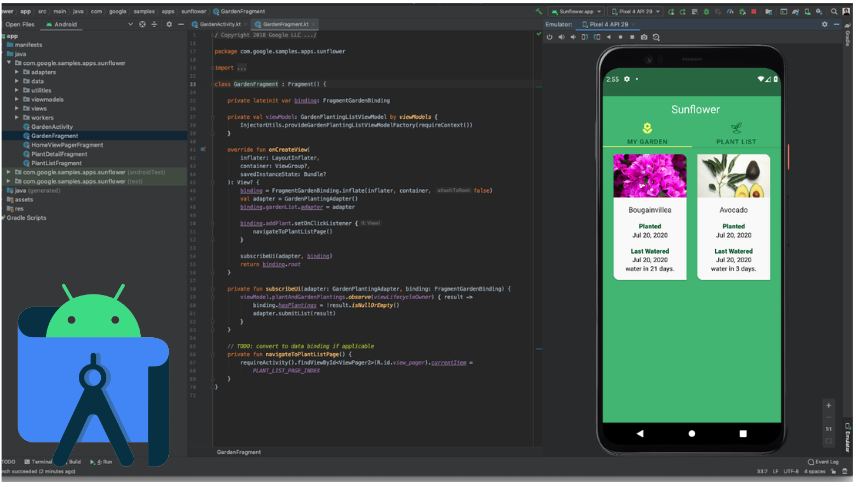The image size is (858, 487).
Task: Open Project panel gear options
Action: [169, 24]
